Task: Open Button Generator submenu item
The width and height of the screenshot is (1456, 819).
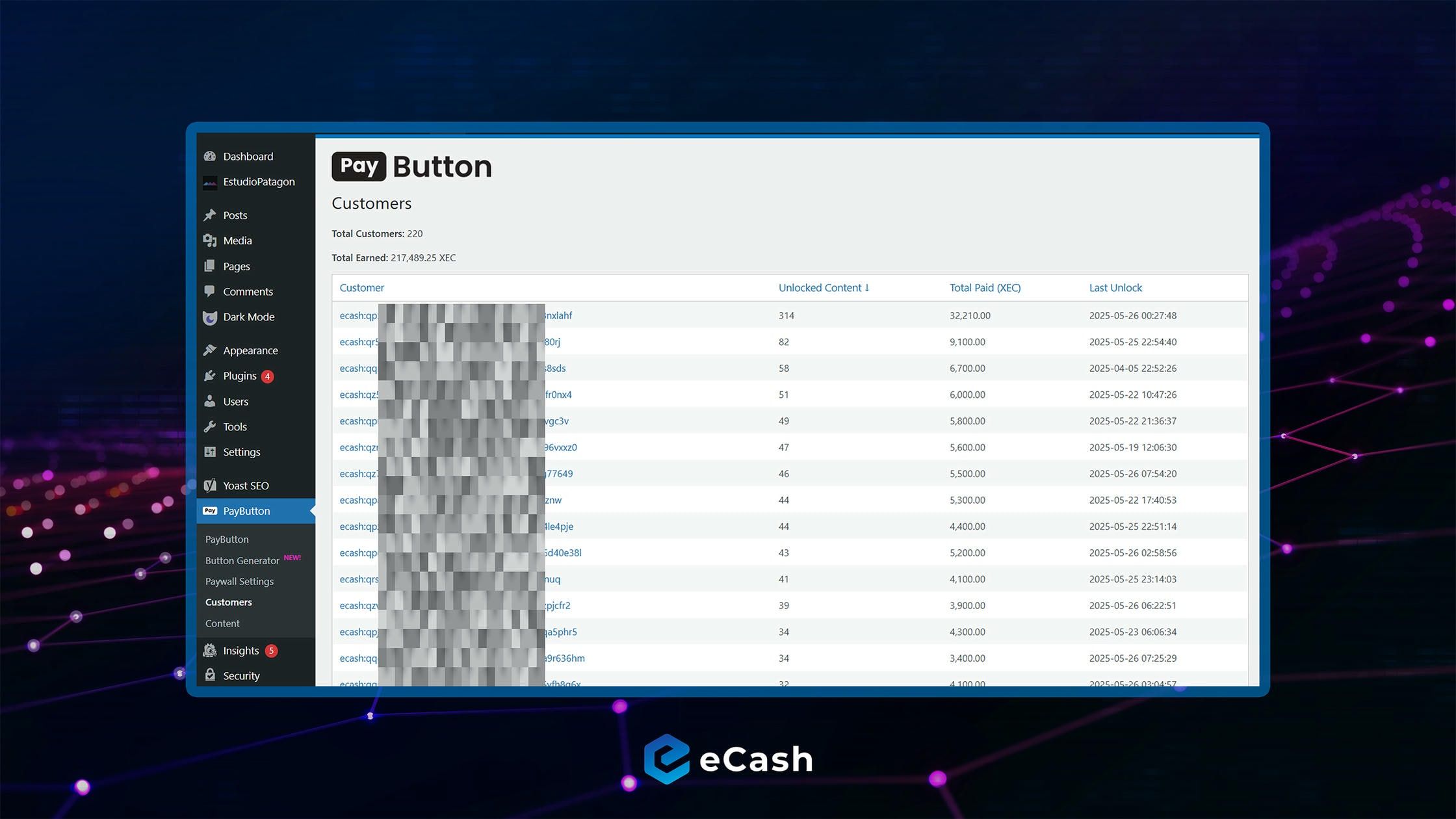Action: (242, 560)
